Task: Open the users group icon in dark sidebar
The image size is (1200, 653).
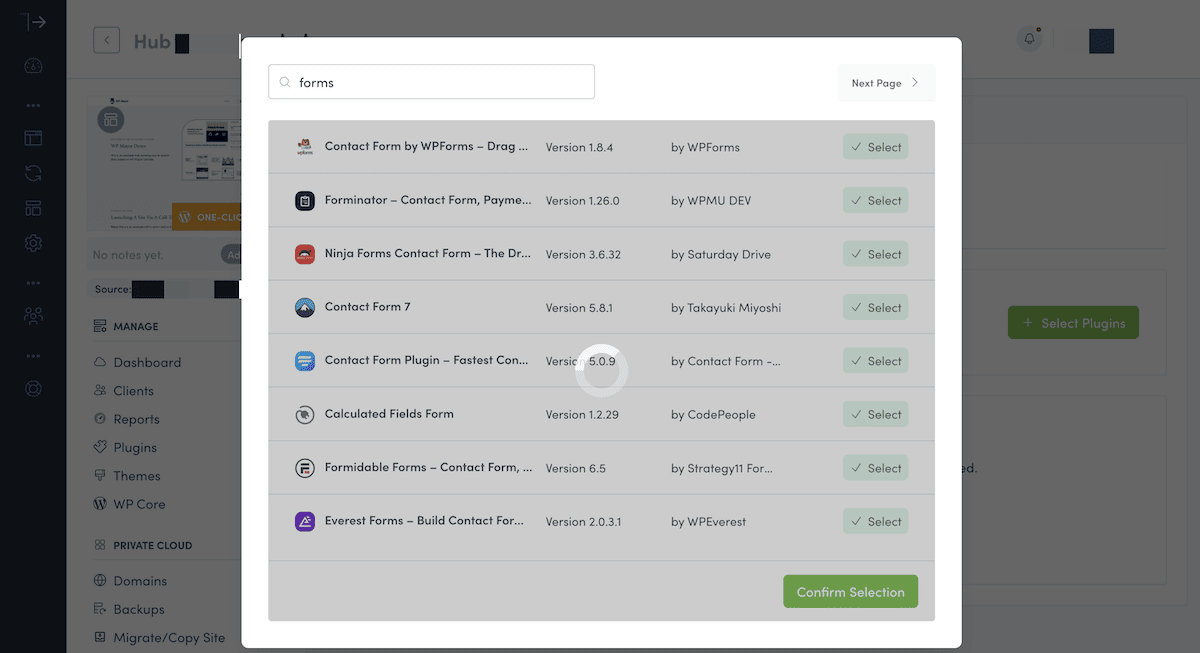Action: pos(34,315)
